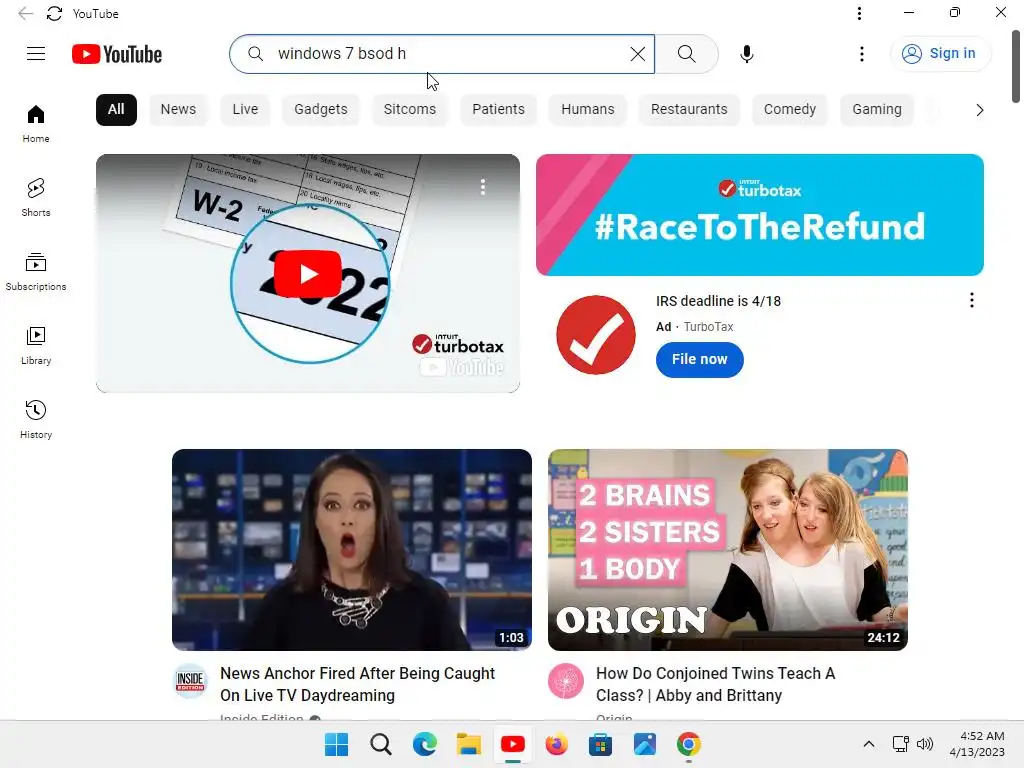Image resolution: width=1024 pixels, height=768 pixels.
Task: Select the All filter chip
Action: click(116, 110)
